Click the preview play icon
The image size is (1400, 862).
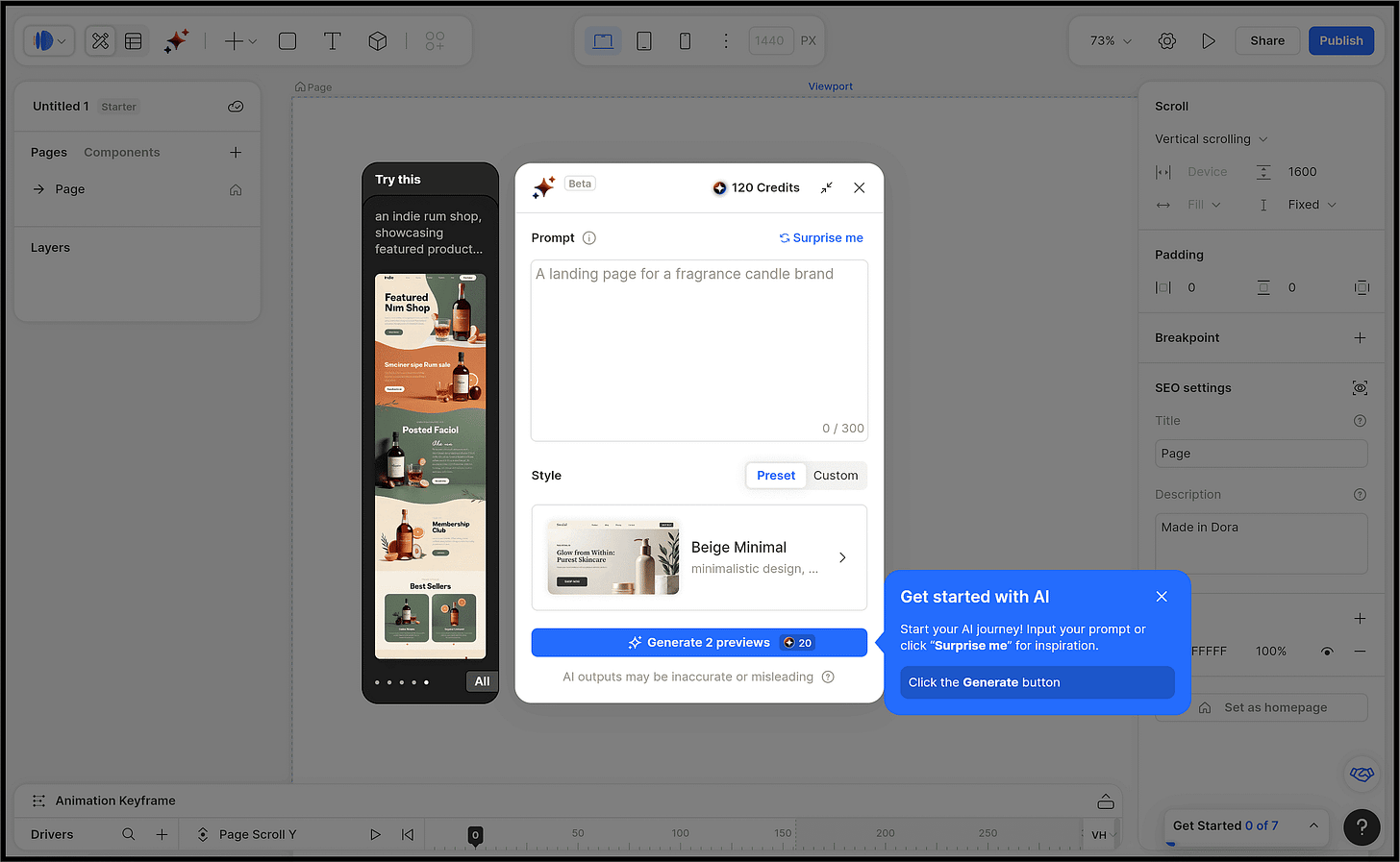click(x=1209, y=40)
